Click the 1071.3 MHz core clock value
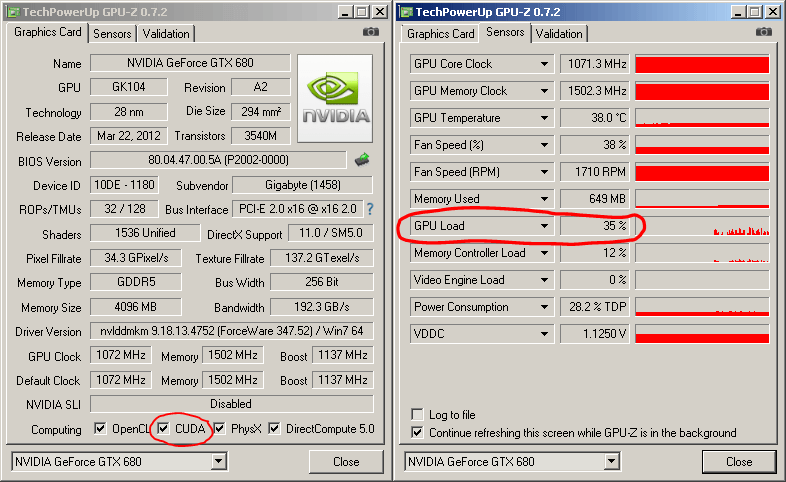This screenshot has height=482, width=786. tap(595, 64)
